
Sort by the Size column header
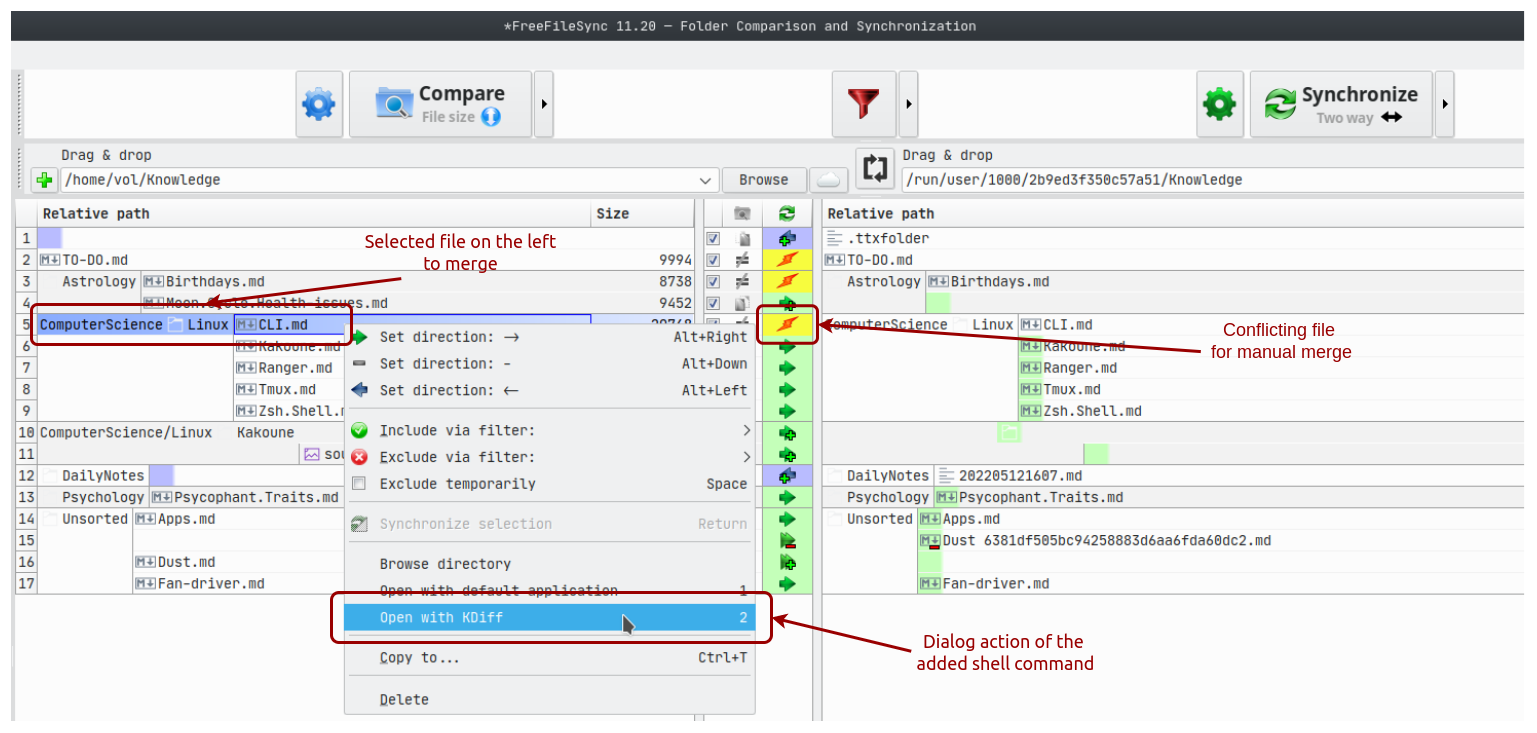tap(642, 214)
